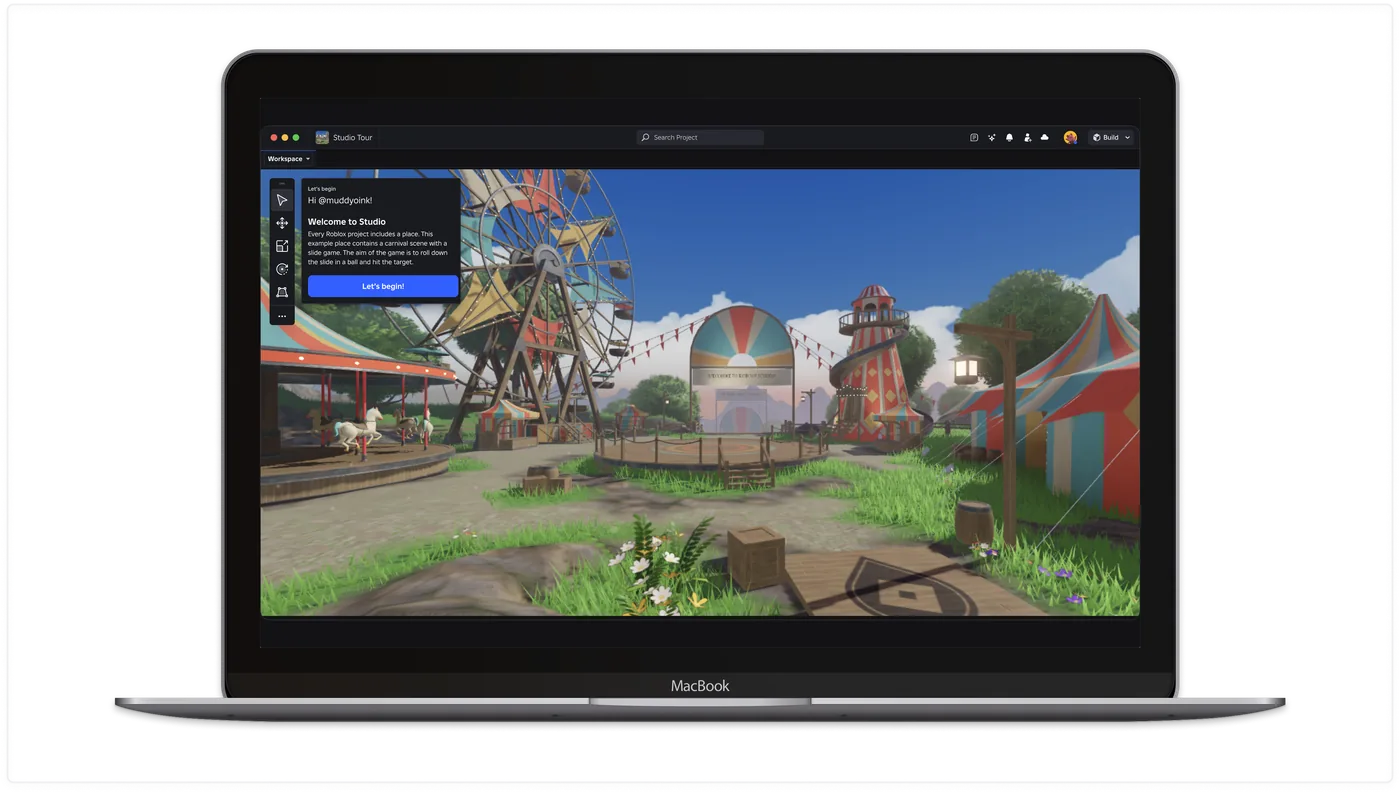This screenshot has height=793, width=1400.
Task: Activate the Move tool
Action: [x=282, y=223]
